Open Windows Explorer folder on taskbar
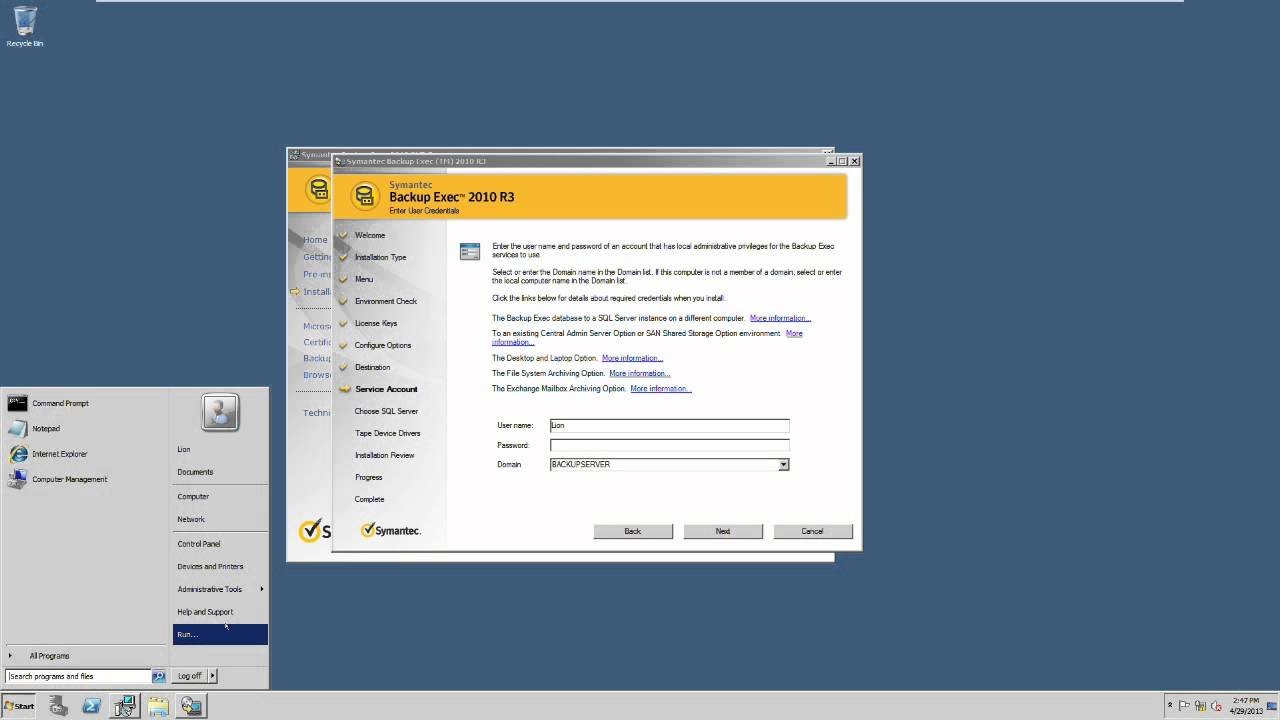The height and width of the screenshot is (720, 1280). click(x=158, y=706)
